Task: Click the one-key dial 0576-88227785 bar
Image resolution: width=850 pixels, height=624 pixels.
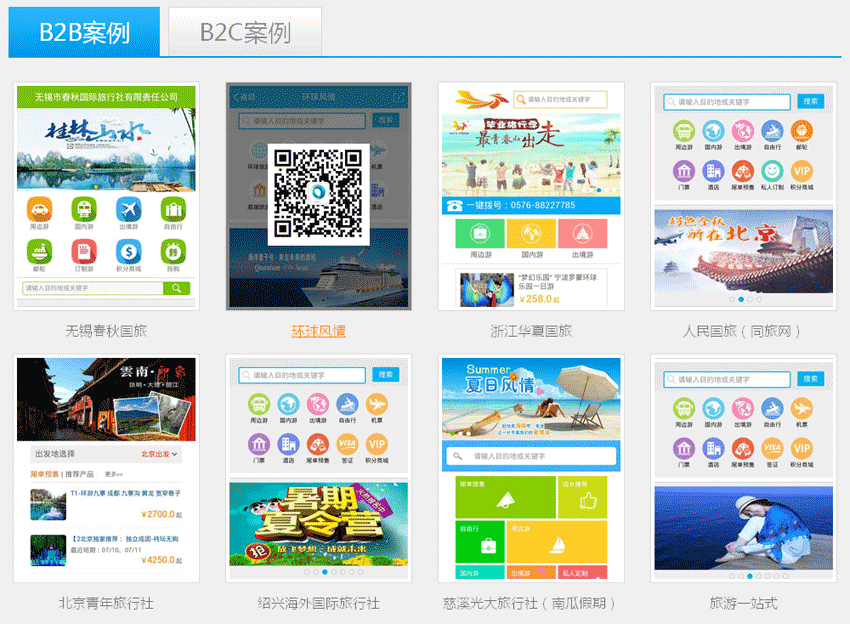Action: pyautogui.click(x=531, y=205)
